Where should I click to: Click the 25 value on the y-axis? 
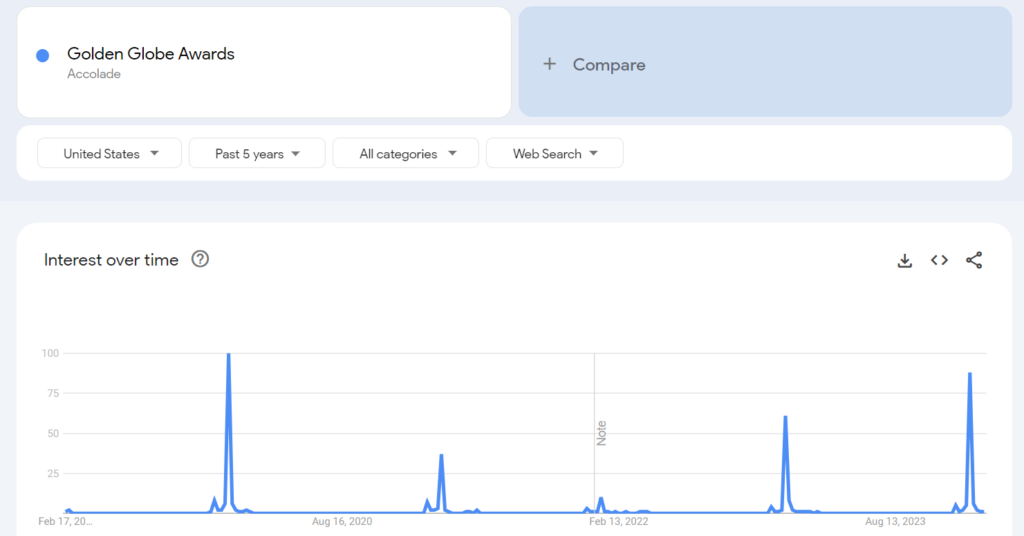(53, 473)
